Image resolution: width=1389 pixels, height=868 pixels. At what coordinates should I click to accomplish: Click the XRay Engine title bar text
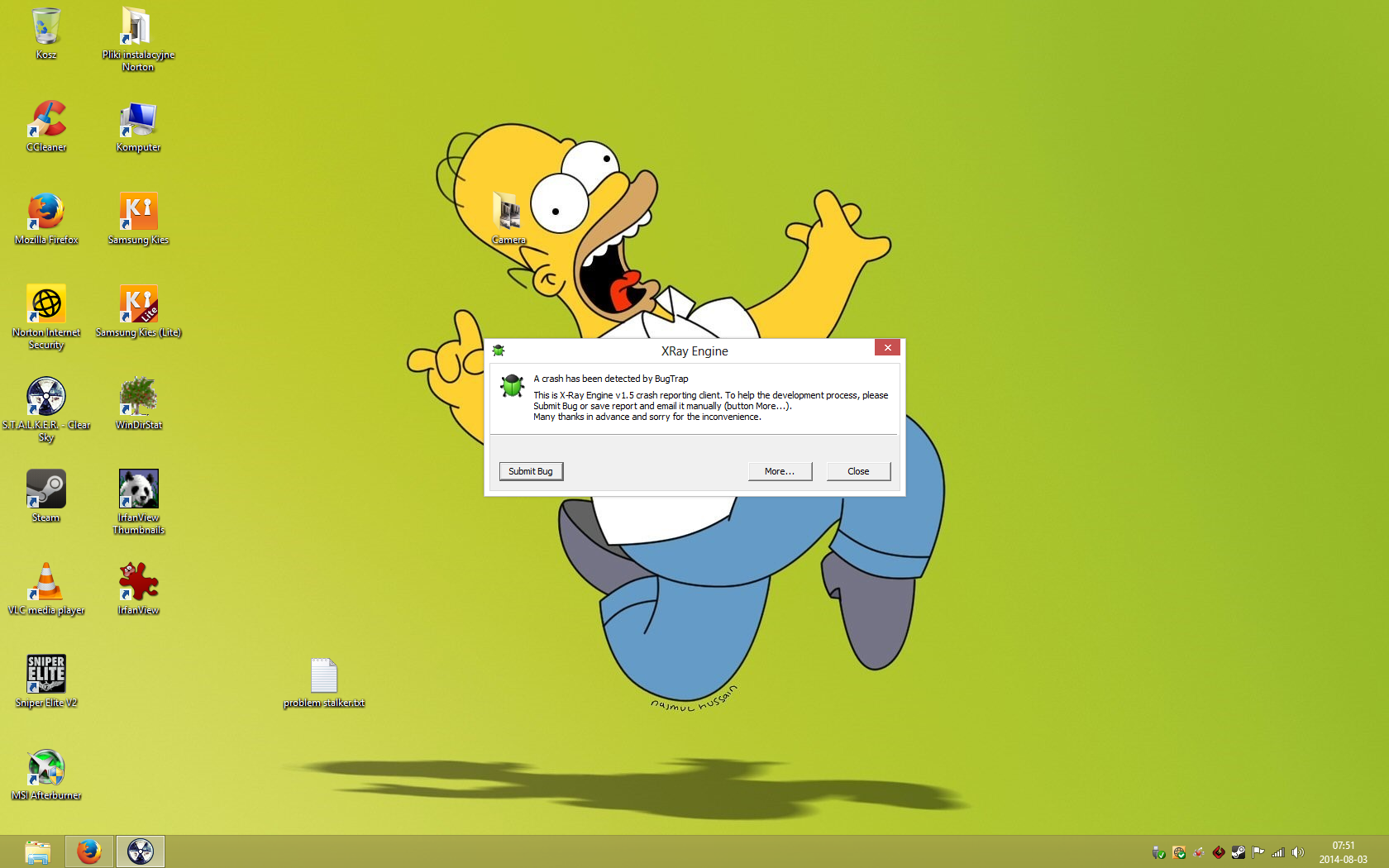[x=694, y=351]
